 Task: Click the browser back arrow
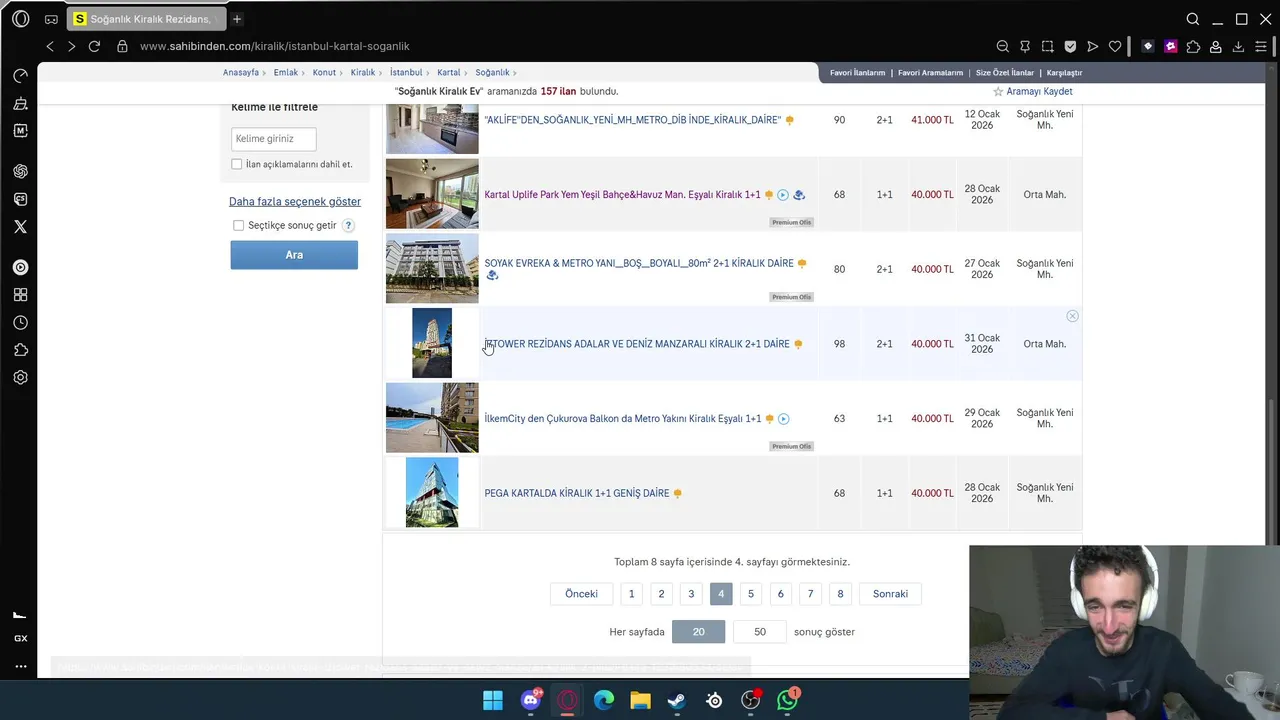50,46
